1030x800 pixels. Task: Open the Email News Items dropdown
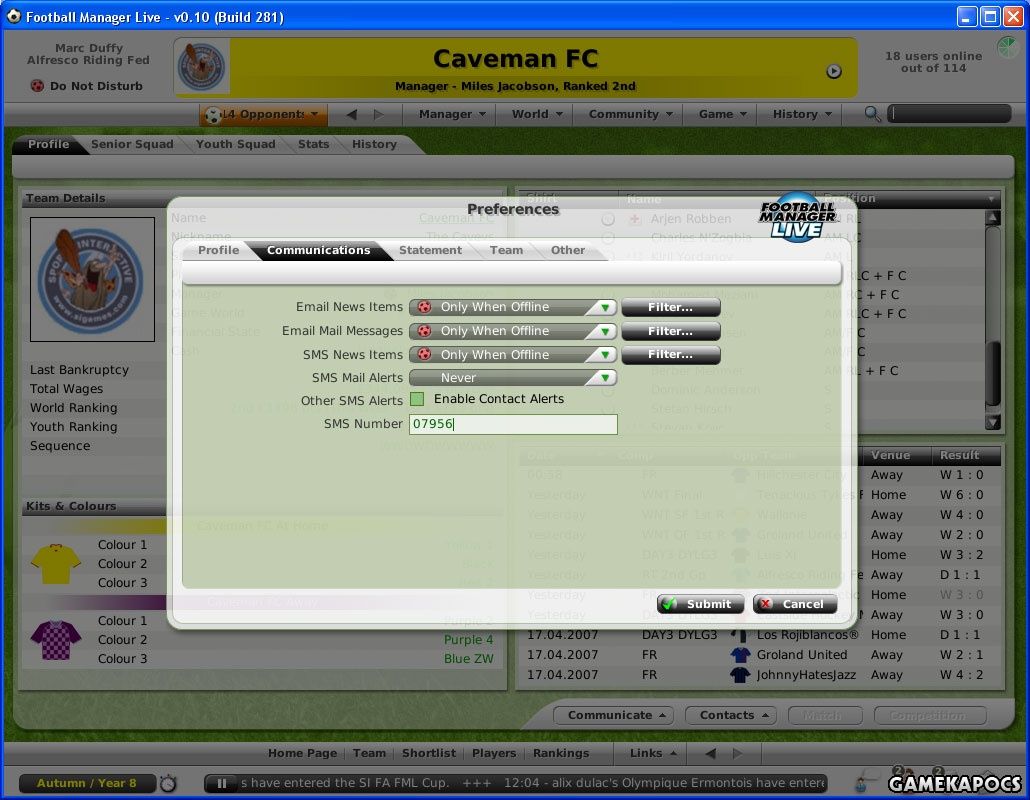(x=512, y=307)
